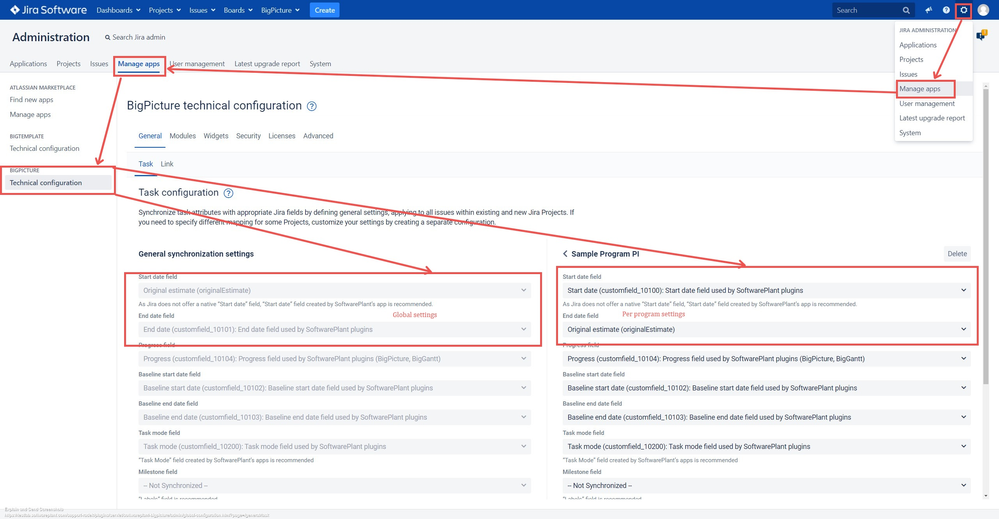This screenshot has height=519, width=999.
Task: Open global End date field dropdown
Action: 334,329
